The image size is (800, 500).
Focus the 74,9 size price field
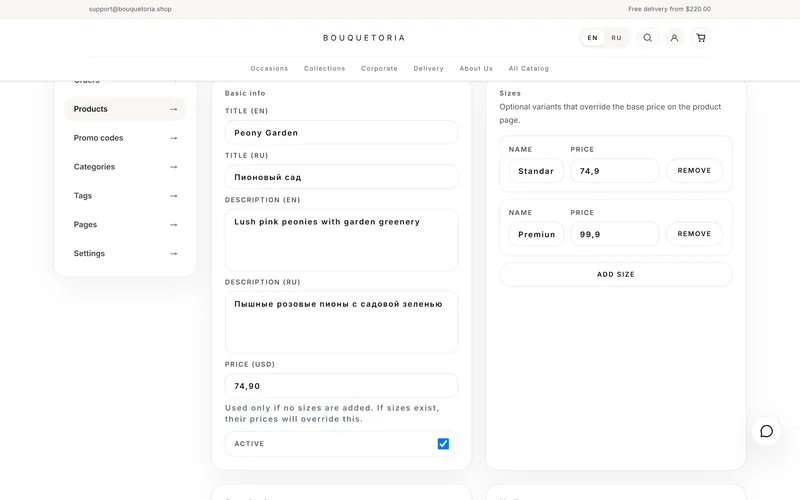615,171
